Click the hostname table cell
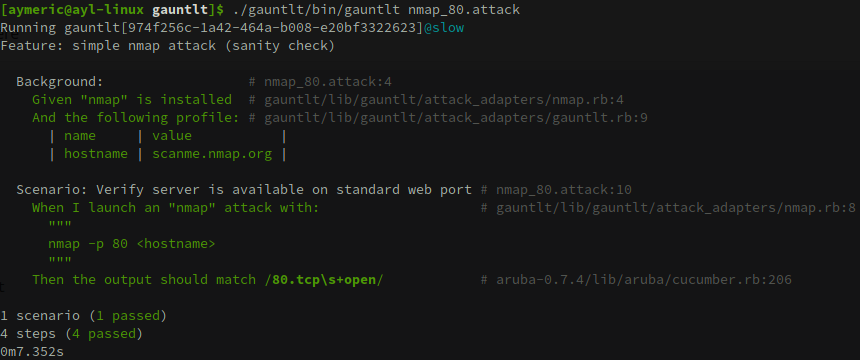This screenshot has width=860, height=360. (96, 154)
